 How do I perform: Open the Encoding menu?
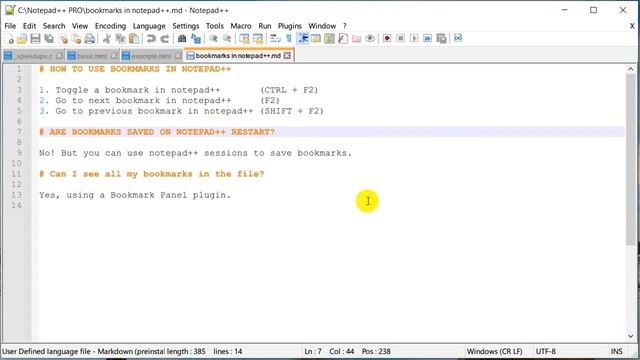click(x=110, y=26)
